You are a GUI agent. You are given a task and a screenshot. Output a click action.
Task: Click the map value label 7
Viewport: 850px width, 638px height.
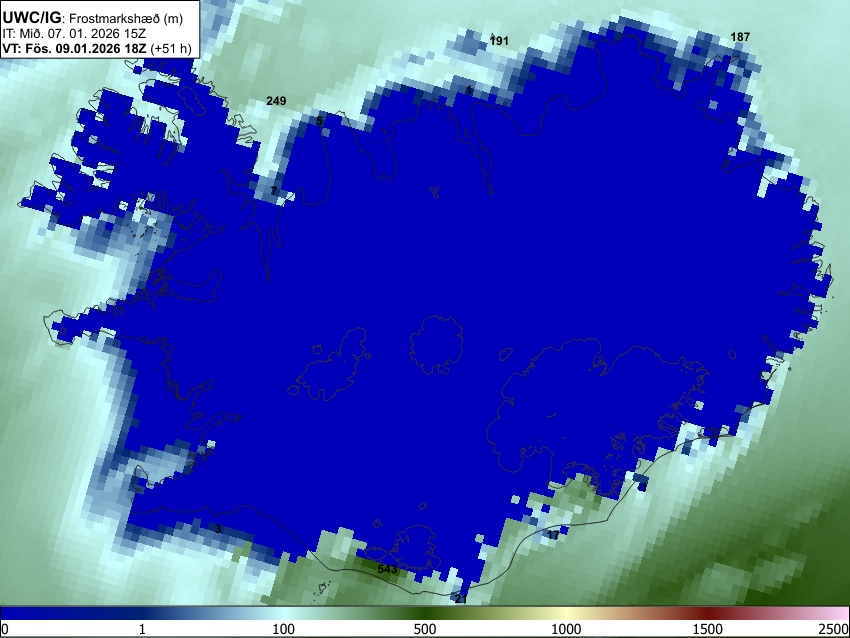274,191
